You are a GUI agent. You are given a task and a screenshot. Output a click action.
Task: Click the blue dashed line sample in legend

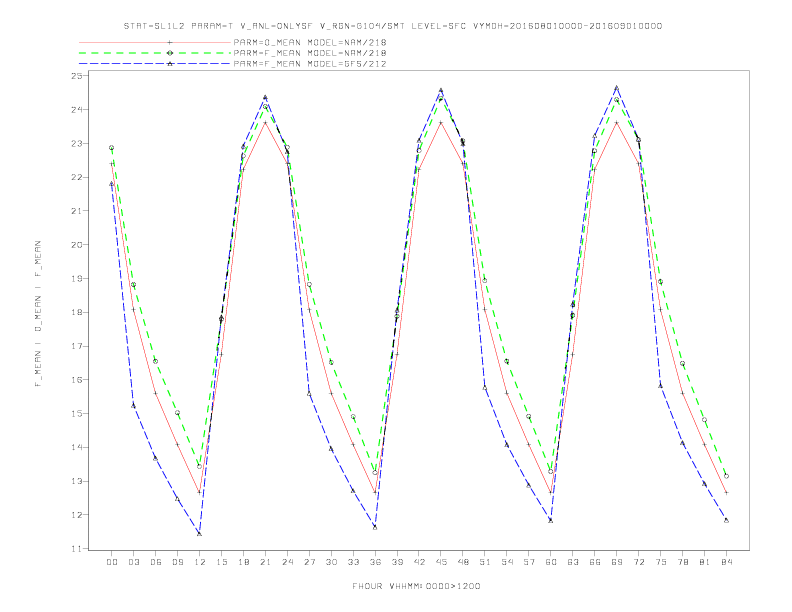(x=155, y=64)
